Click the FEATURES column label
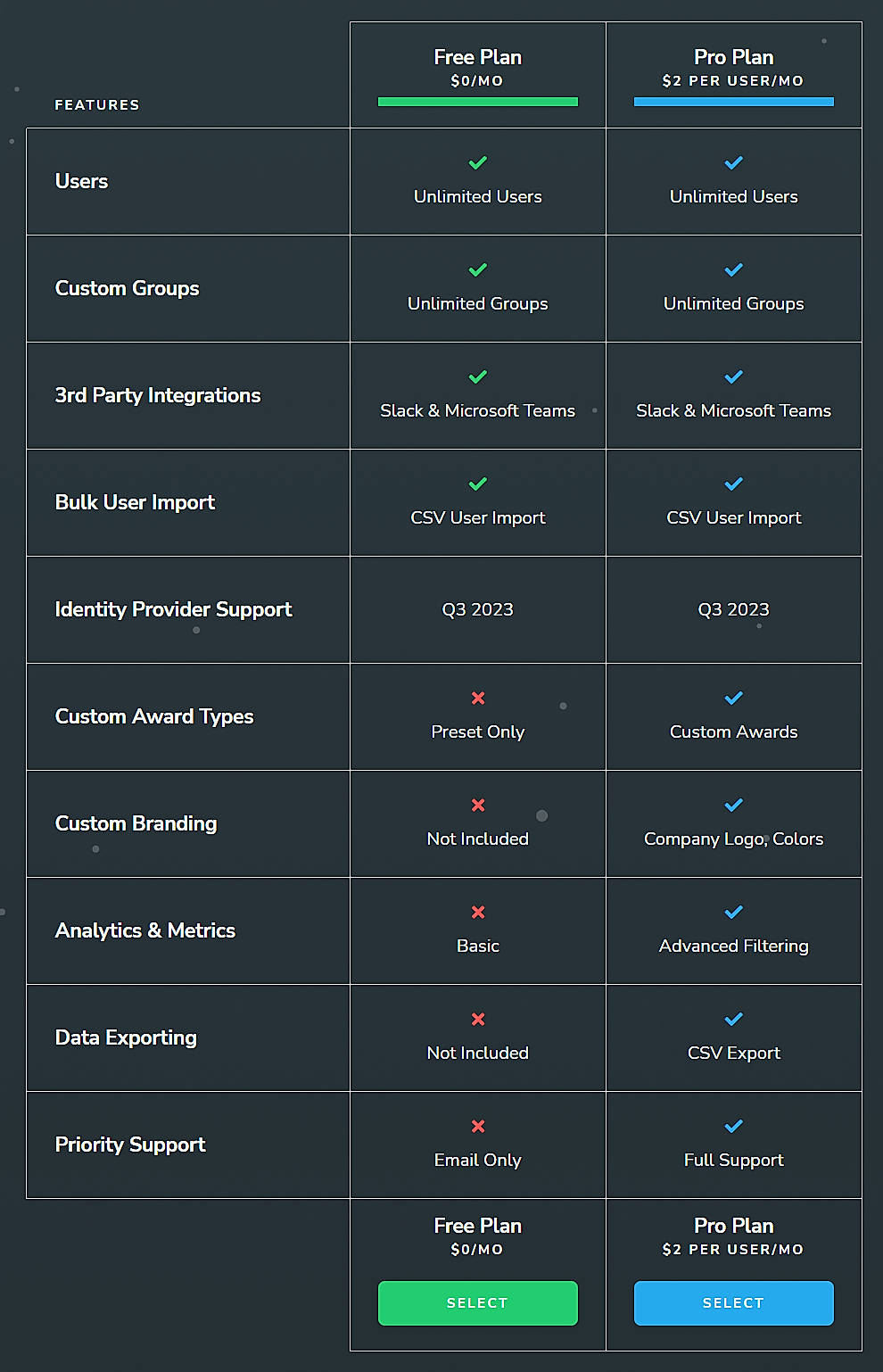 [x=96, y=104]
